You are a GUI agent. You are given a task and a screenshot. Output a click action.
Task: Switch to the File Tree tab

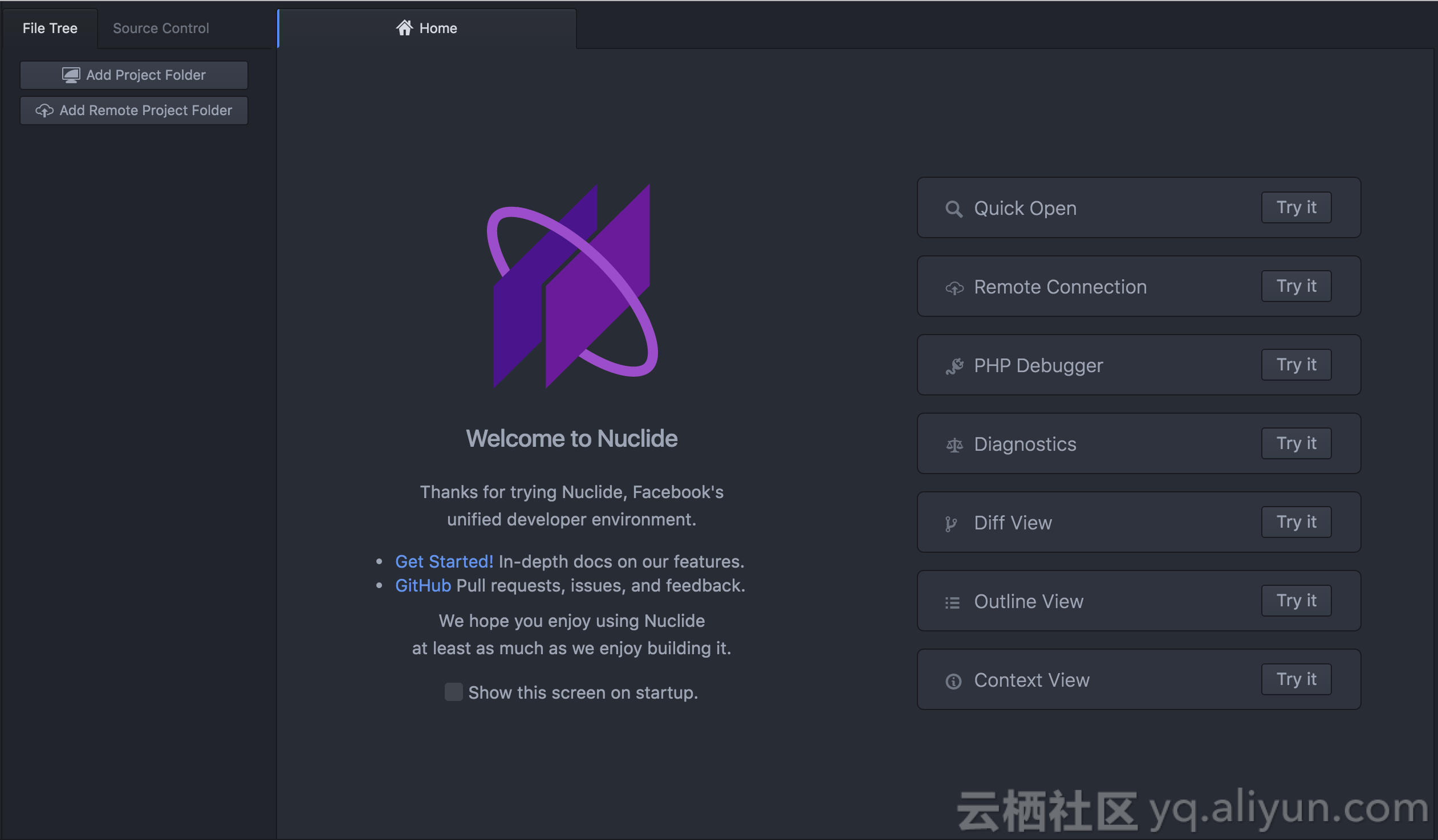click(50, 28)
